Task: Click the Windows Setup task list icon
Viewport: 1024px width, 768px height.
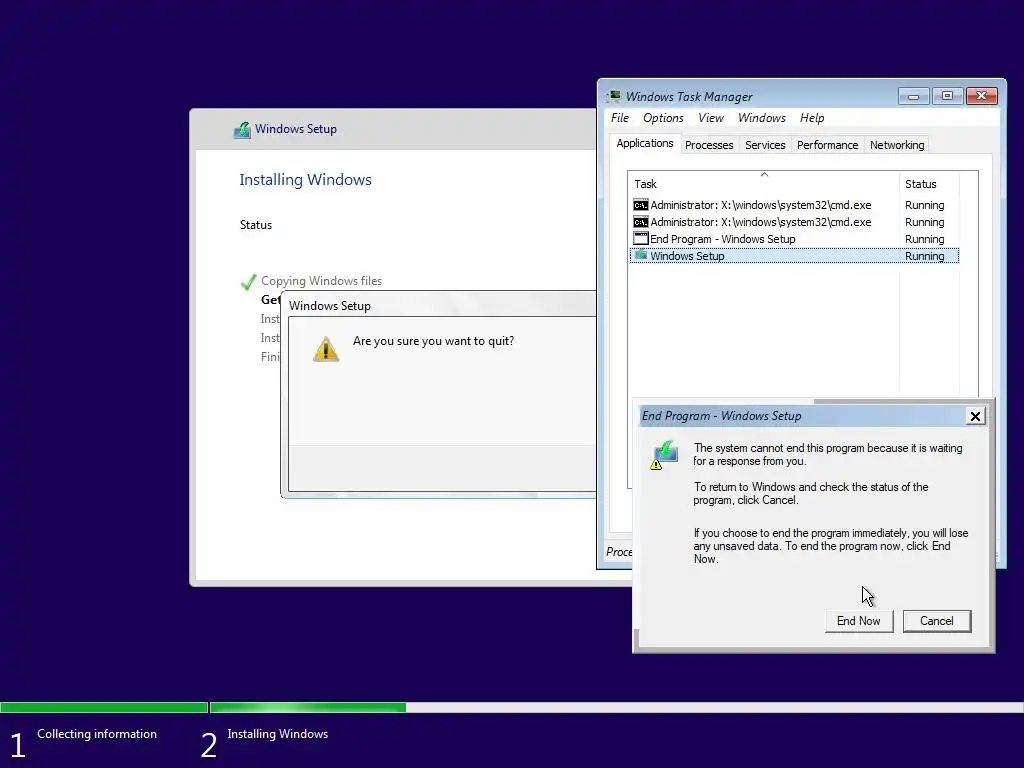Action: click(641, 255)
